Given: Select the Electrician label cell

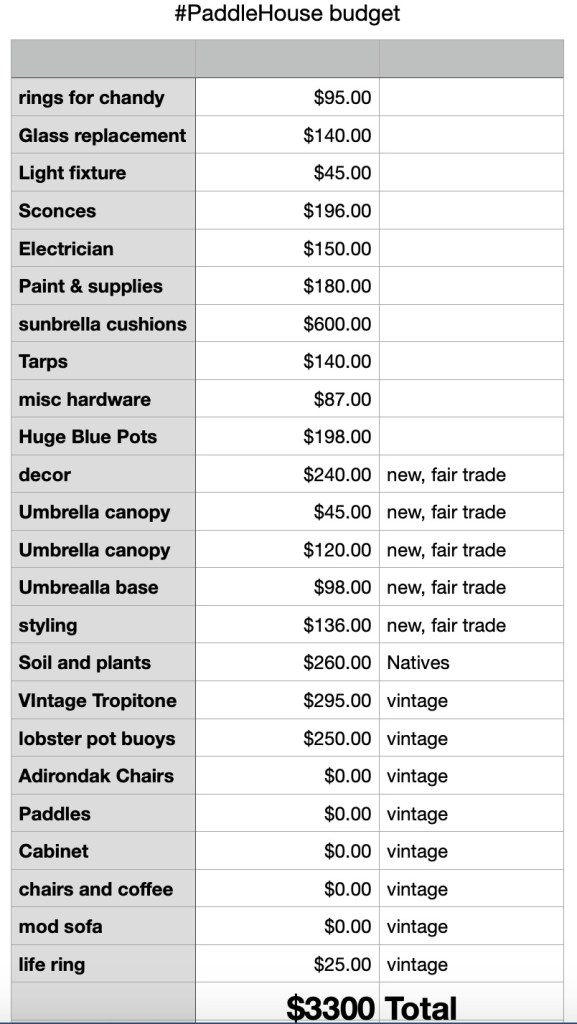Looking at the screenshot, I should click(103, 249).
